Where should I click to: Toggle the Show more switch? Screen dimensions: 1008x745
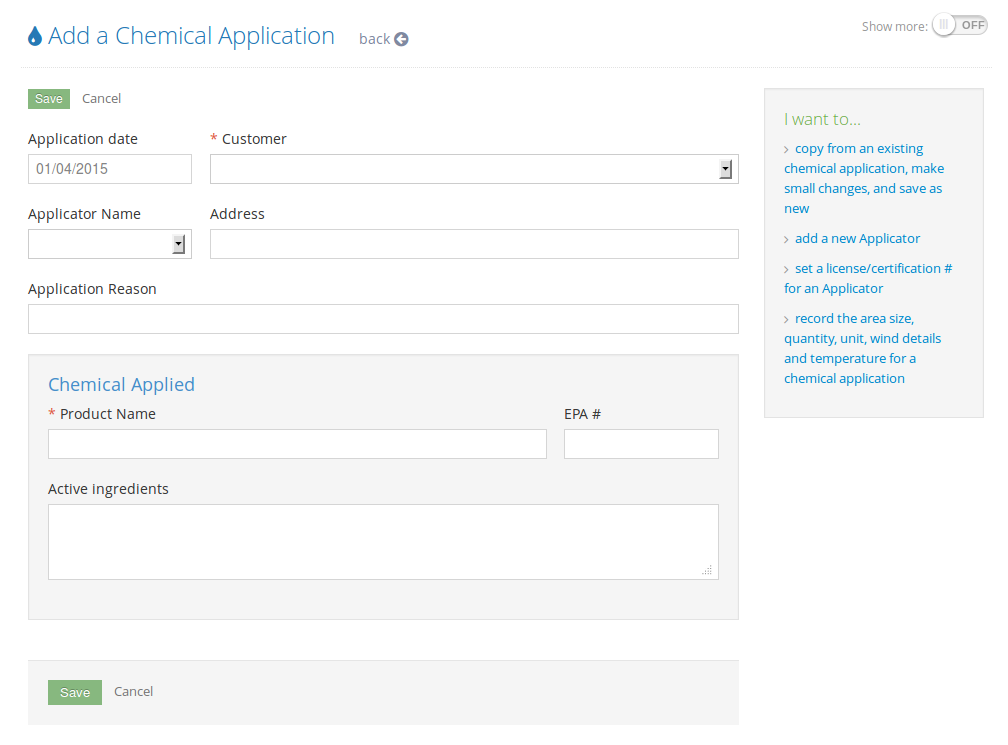pos(960,26)
